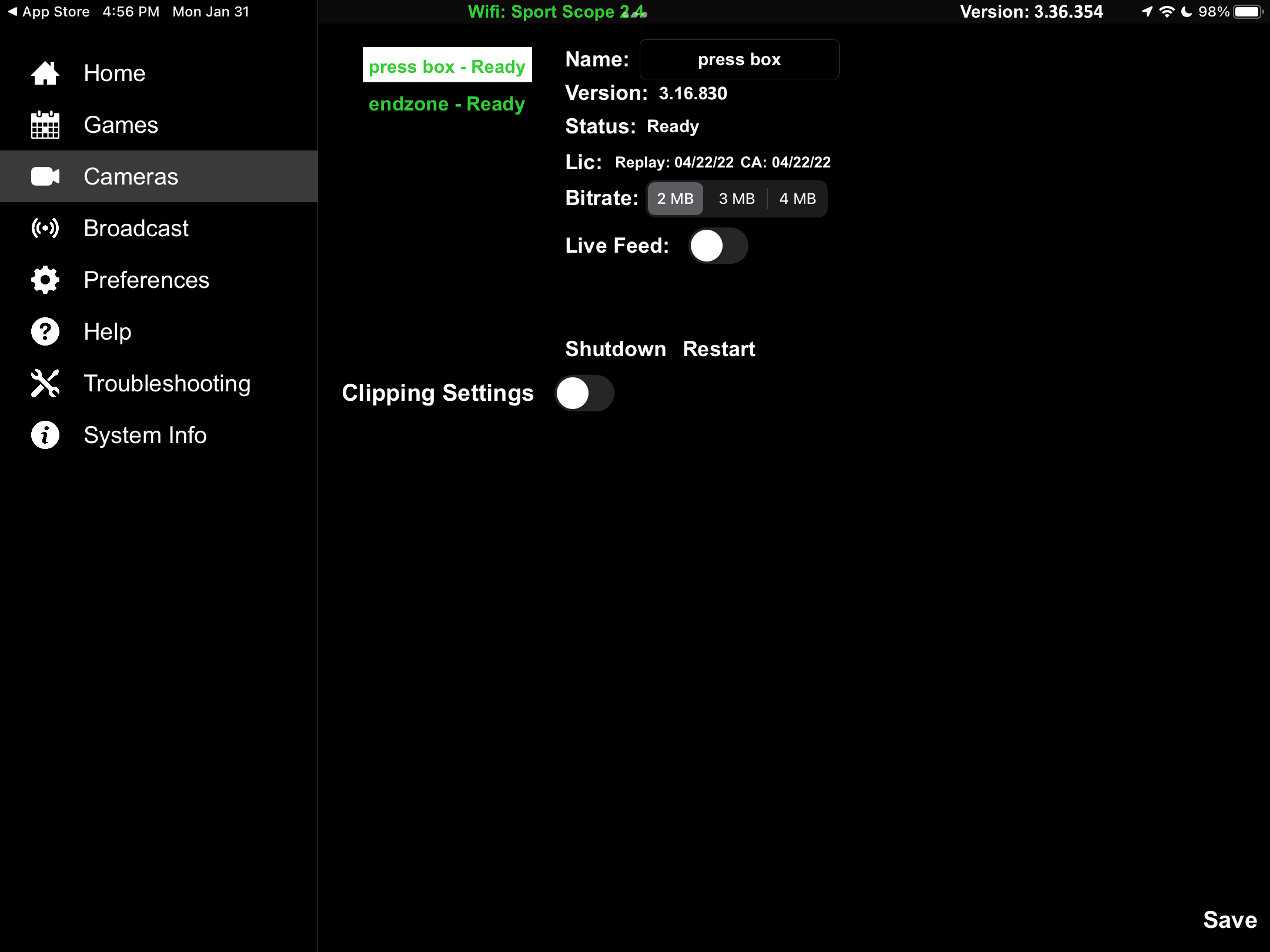Select the 2 MB bitrate option
The image size is (1270, 952).
[x=675, y=199]
